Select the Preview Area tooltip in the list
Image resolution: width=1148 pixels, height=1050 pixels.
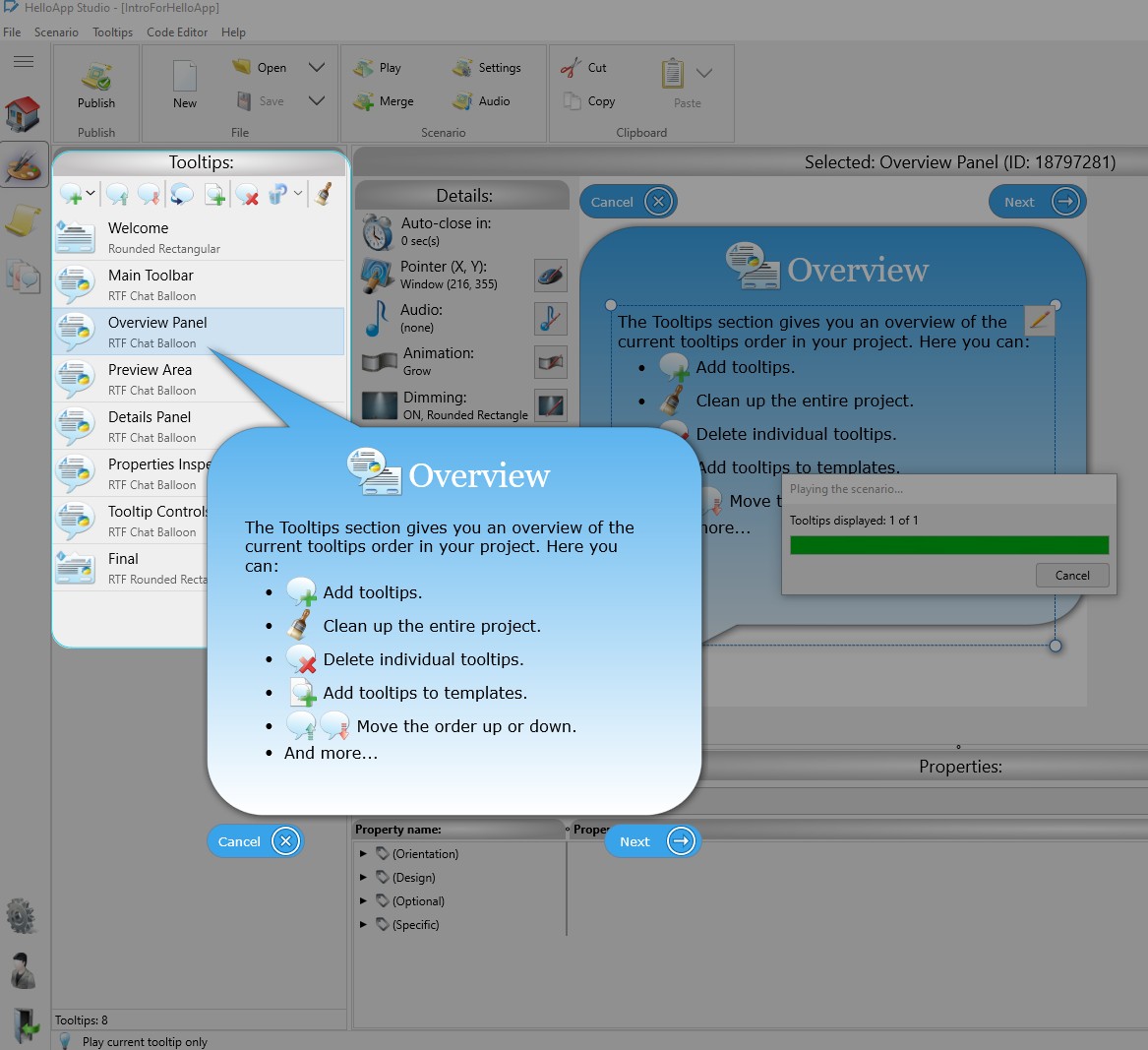click(x=199, y=379)
